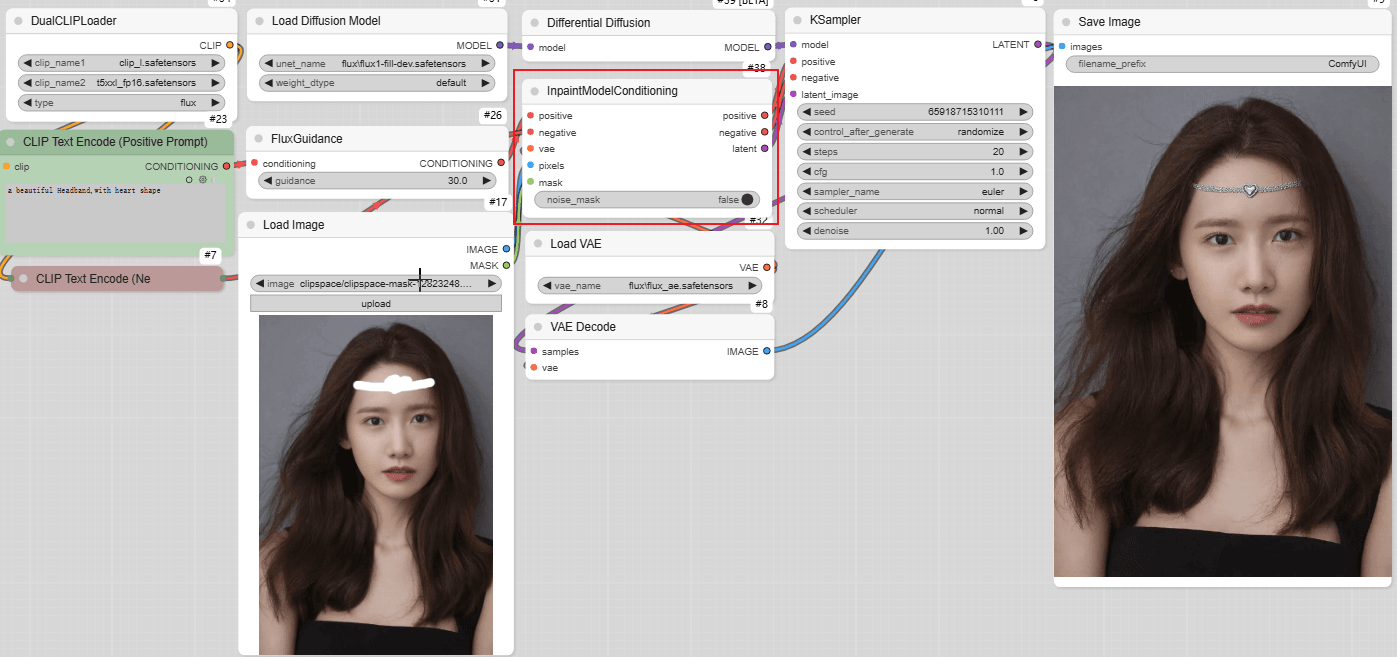Click the samples input port on VAE Decode
The height and width of the screenshot is (657, 1397).
click(x=533, y=351)
